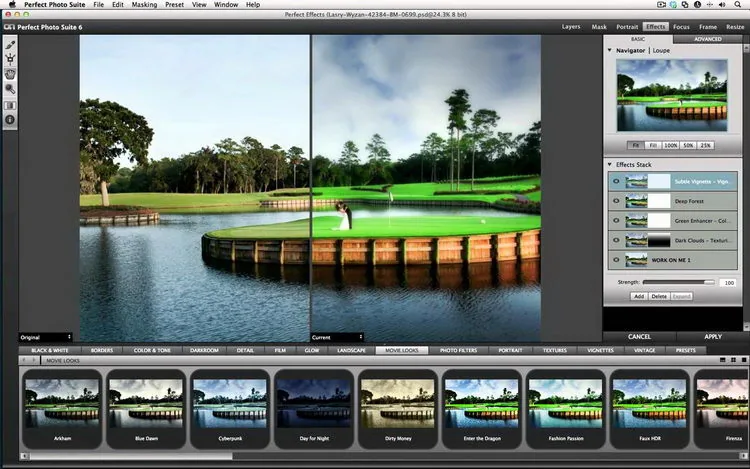Hide the Deep Forest effect layer
750x469 pixels.
[x=616, y=201]
